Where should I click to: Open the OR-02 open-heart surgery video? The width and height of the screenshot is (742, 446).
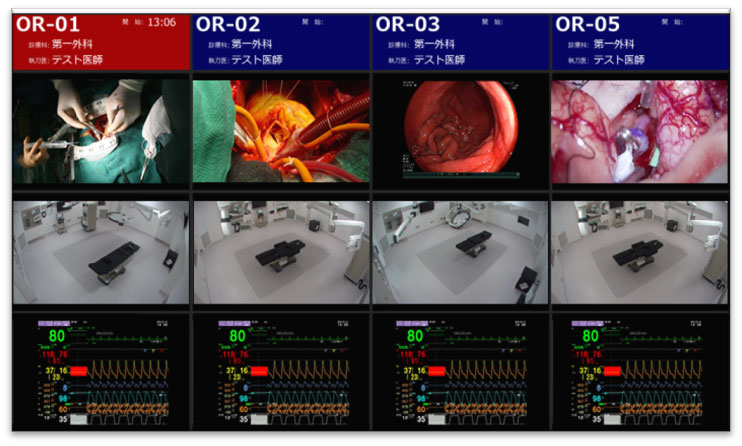coord(281,131)
